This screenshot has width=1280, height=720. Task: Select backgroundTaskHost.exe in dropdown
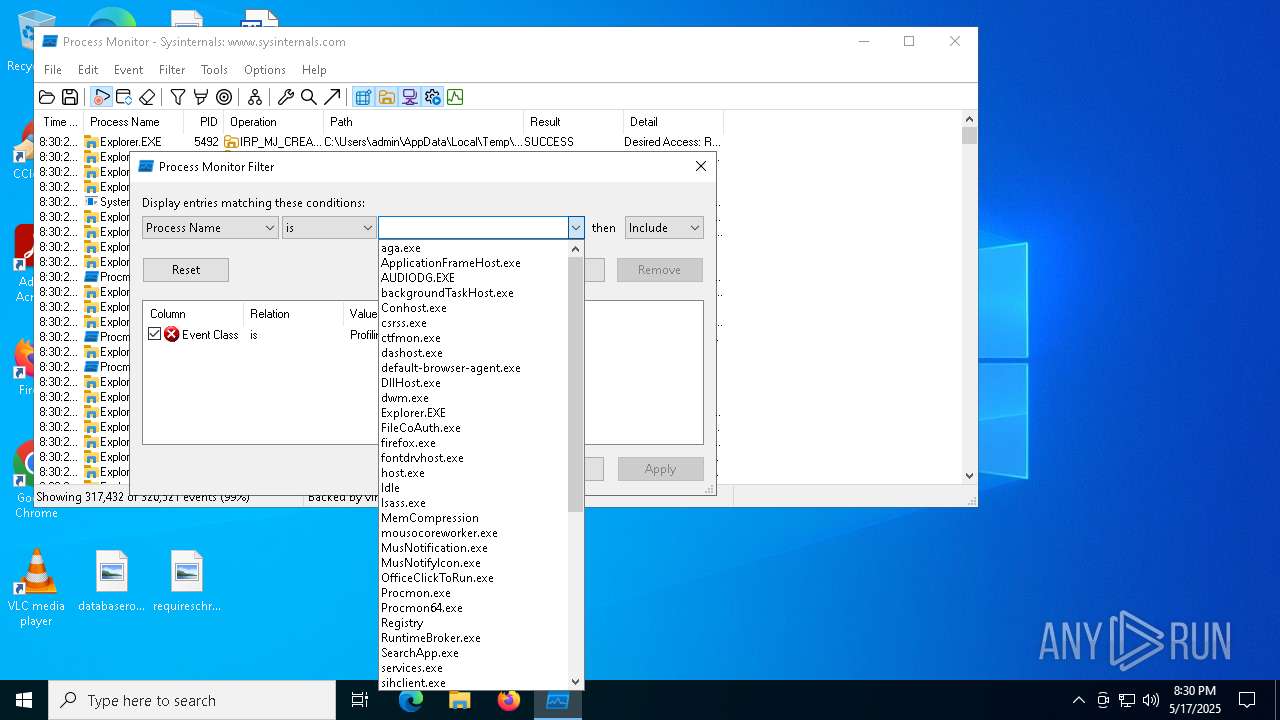point(473,293)
